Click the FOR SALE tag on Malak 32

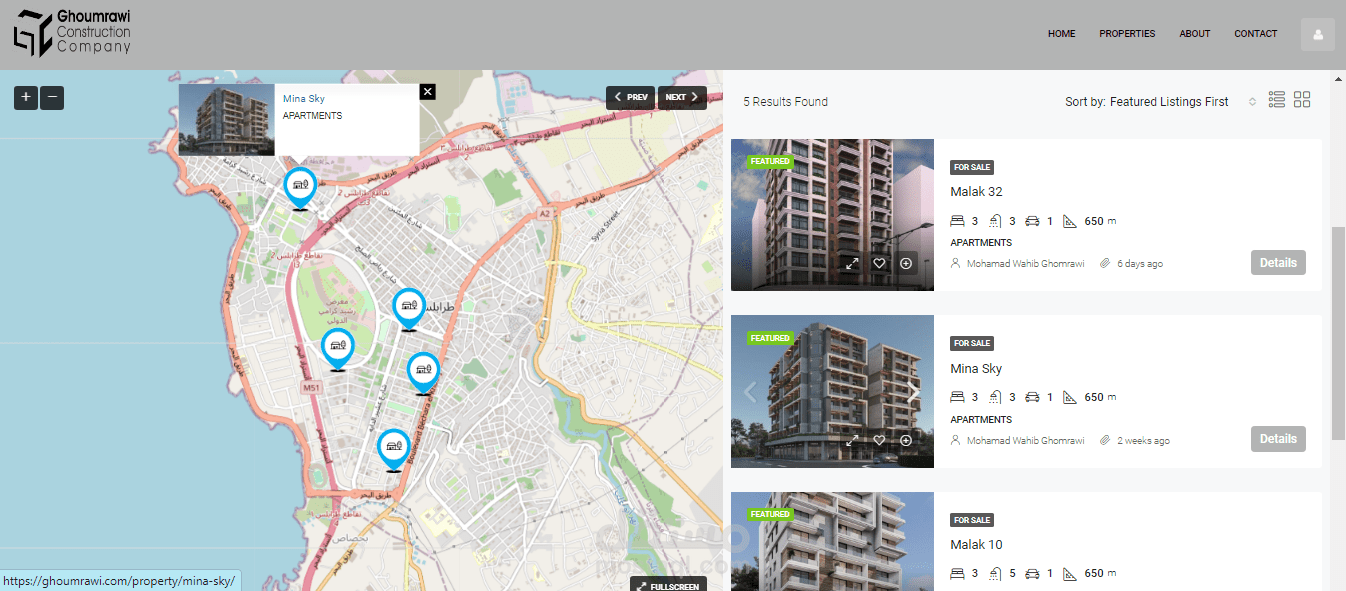pos(972,167)
